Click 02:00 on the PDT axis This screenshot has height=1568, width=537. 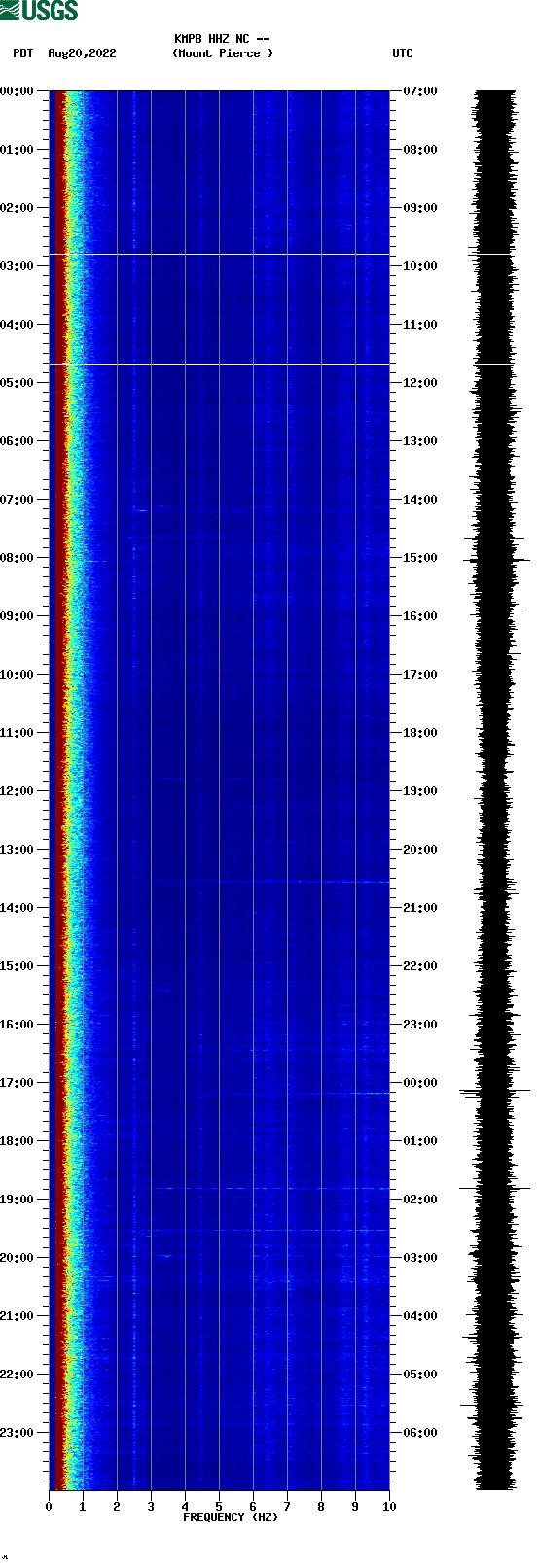tap(18, 208)
